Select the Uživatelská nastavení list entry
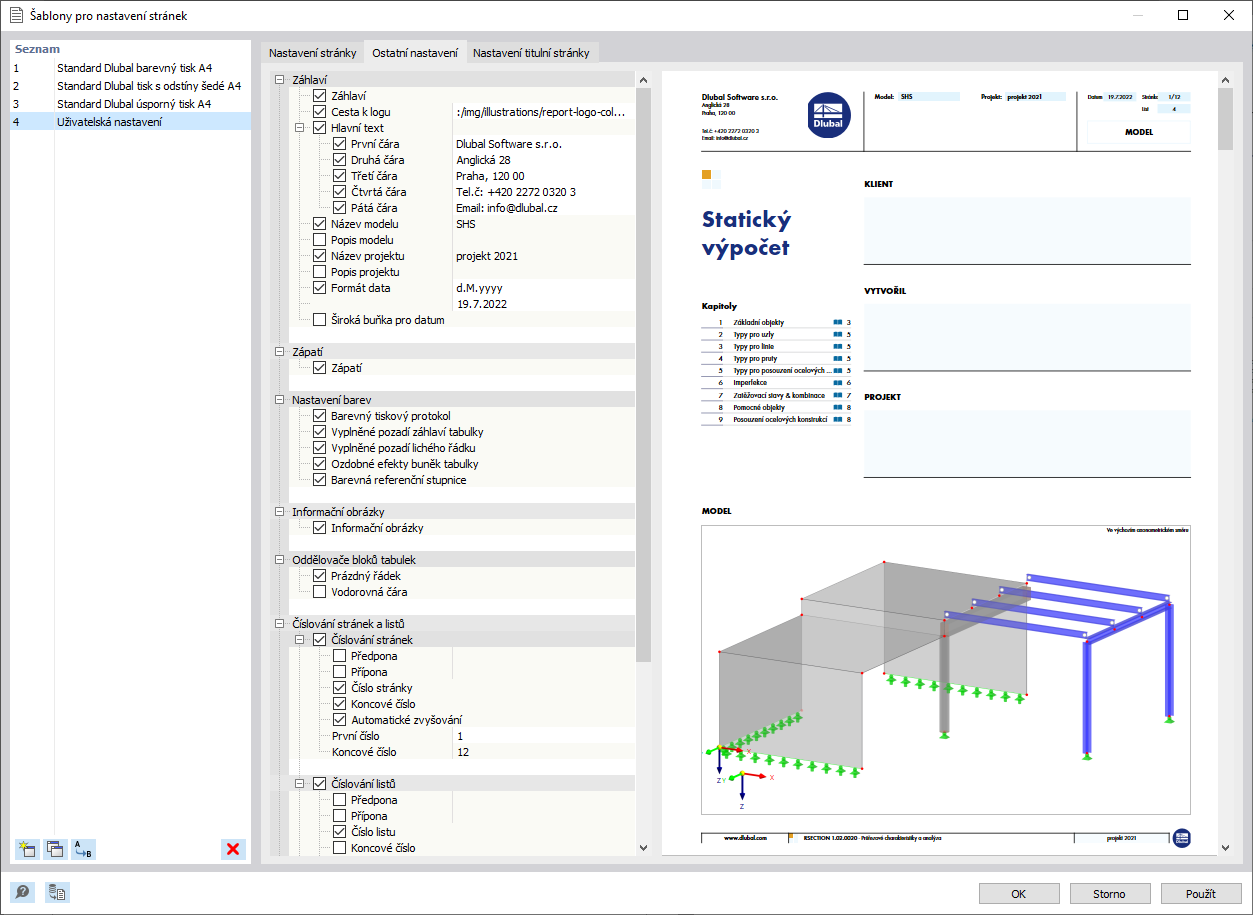Image resolution: width=1253 pixels, height=915 pixels. pyautogui.click(x=130, y=122)
